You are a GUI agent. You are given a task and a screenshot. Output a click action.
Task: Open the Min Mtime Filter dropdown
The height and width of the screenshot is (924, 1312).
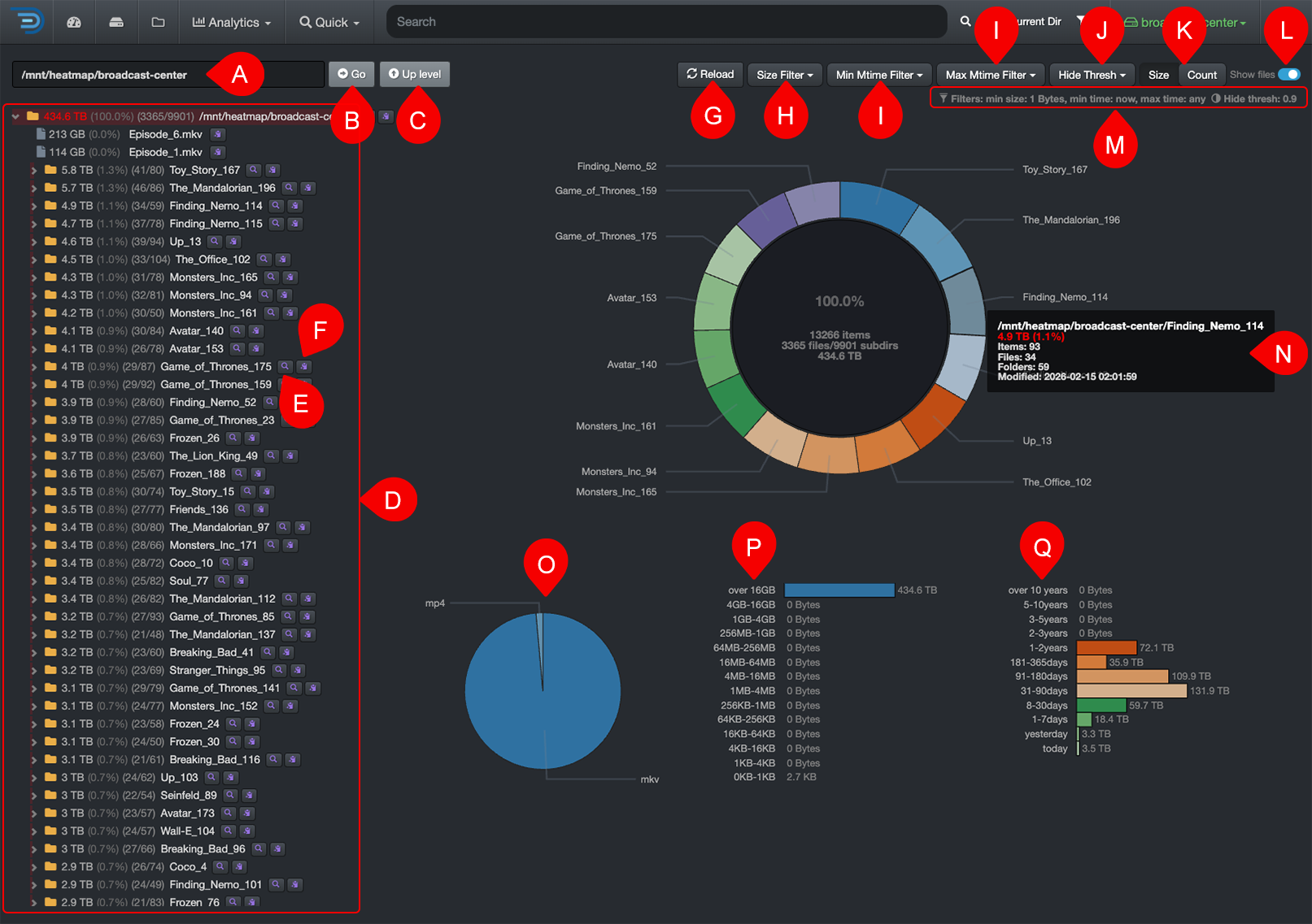(x=879, y=75)
